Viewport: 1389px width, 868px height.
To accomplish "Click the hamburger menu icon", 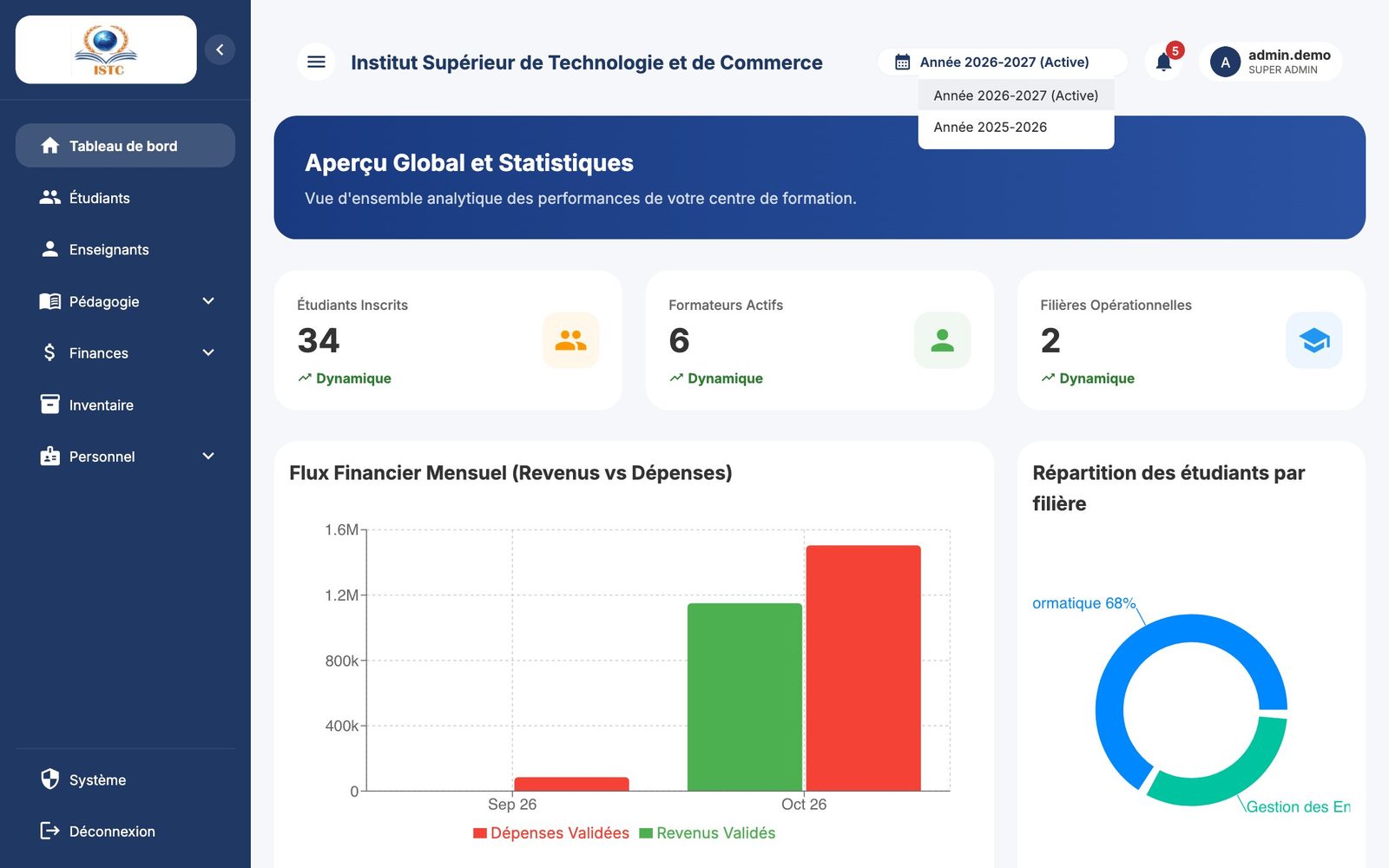I will tap(317, 62).
